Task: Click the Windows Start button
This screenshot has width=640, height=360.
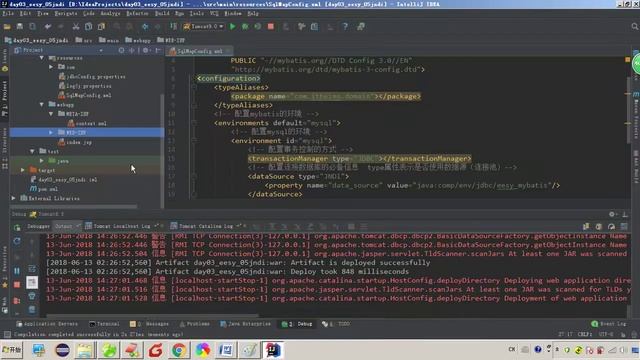Action: [x=12, y=350]
